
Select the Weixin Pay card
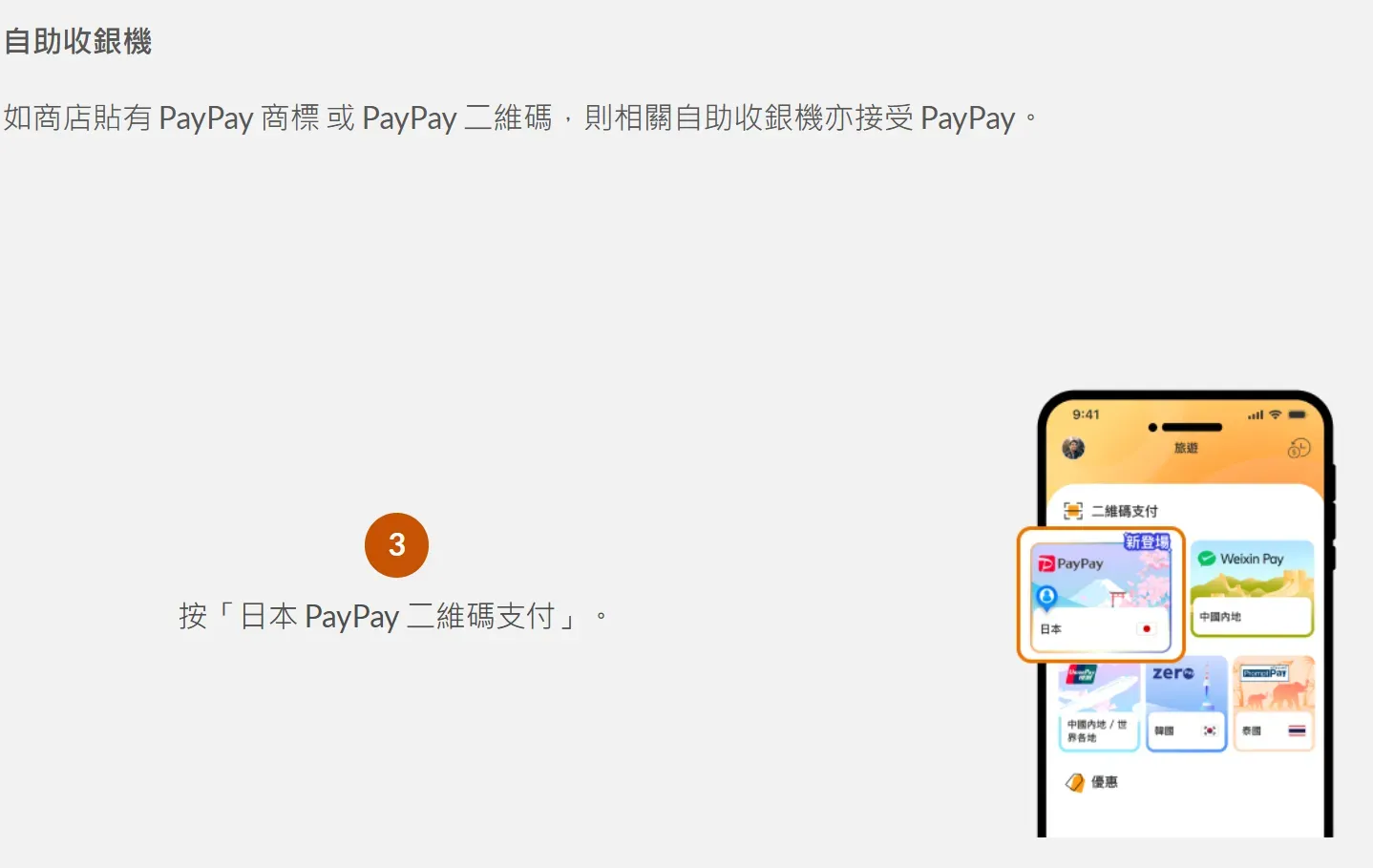(1252, 588)
